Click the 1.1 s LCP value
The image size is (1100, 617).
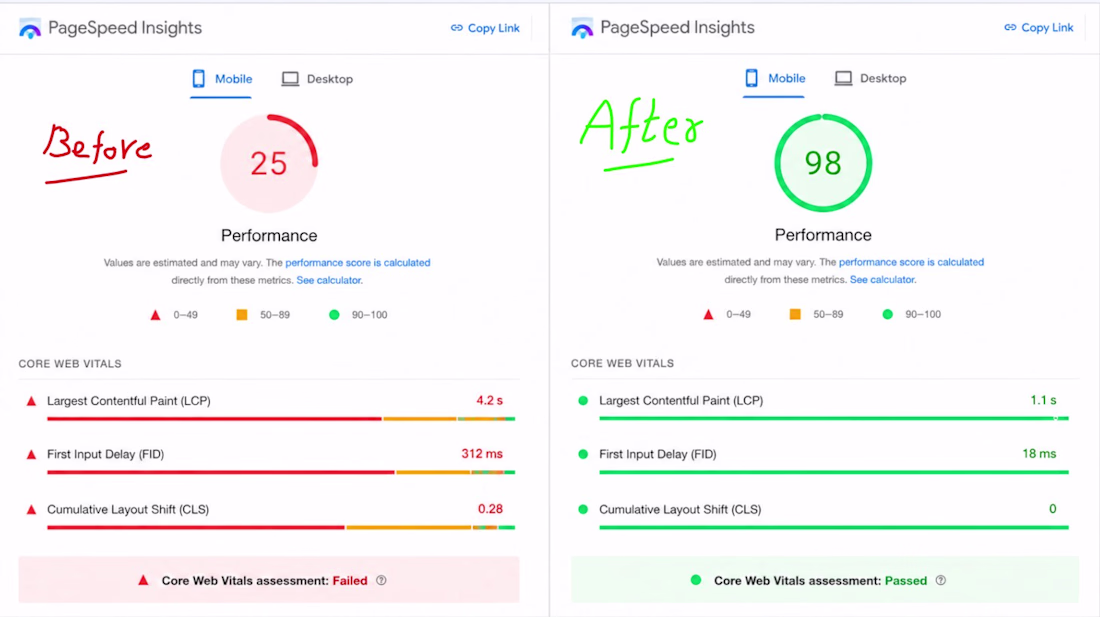(x=1043, y=400)
